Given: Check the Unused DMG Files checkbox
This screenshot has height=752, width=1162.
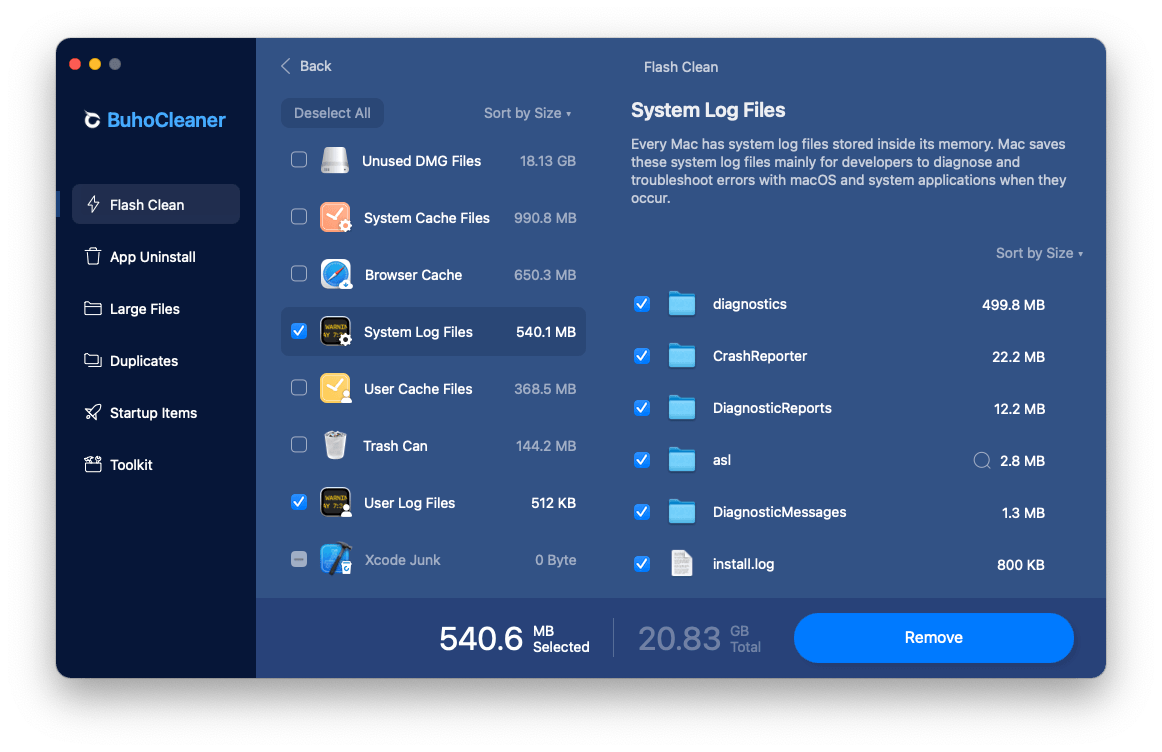Looking at the screenshot, I should pos(299,159).
